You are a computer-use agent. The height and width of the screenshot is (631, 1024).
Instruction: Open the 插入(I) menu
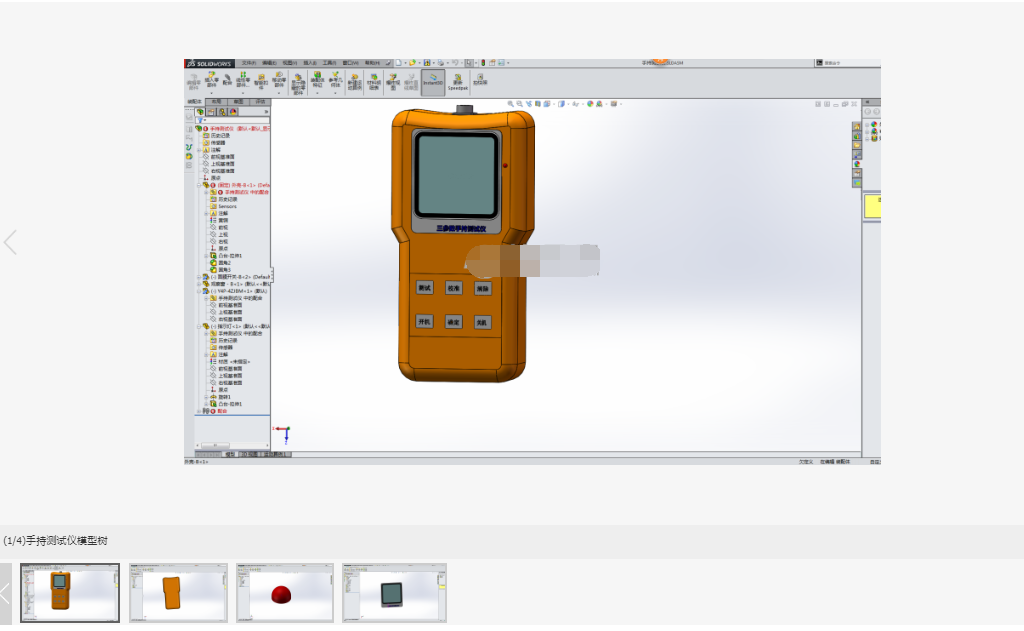[310, 63]
